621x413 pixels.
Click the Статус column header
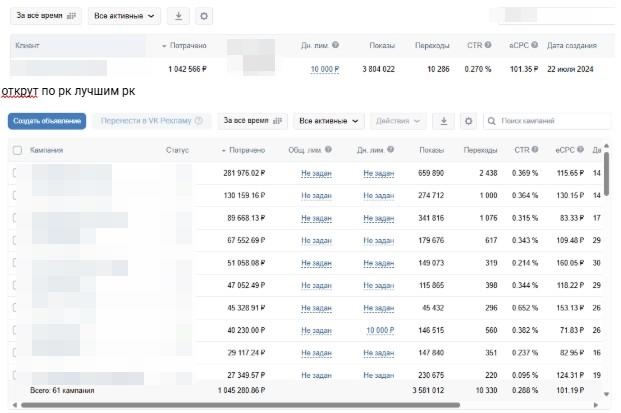click(177, 150)
